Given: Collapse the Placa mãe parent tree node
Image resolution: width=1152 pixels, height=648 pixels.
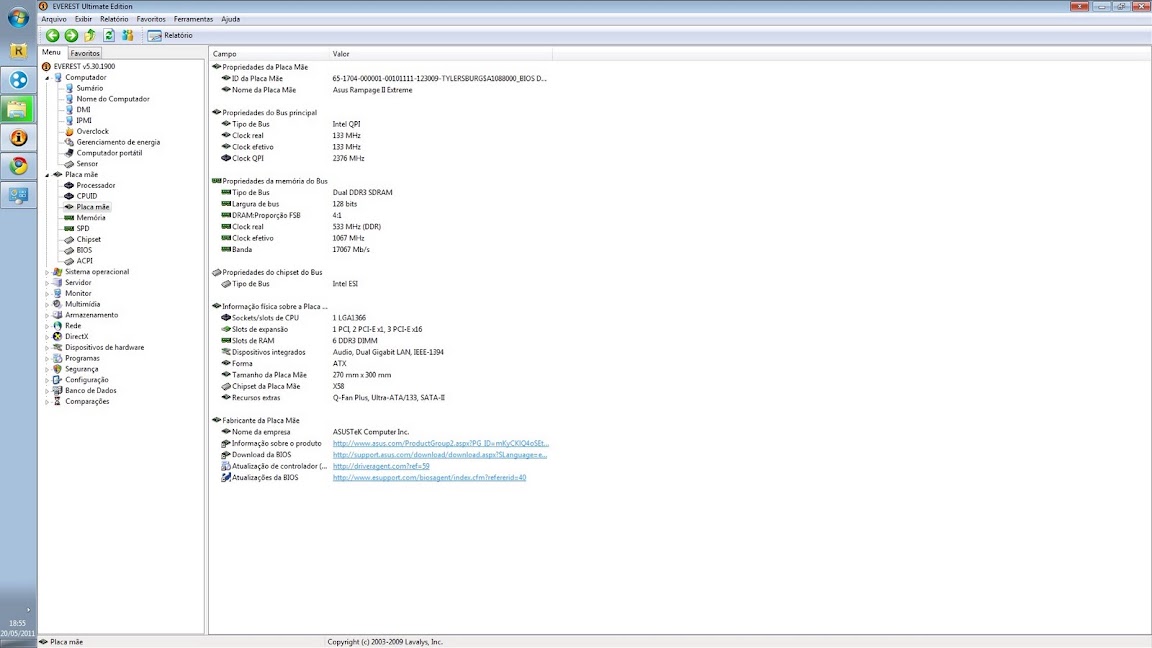Looking at the screenshot, I should coord(48,175).
